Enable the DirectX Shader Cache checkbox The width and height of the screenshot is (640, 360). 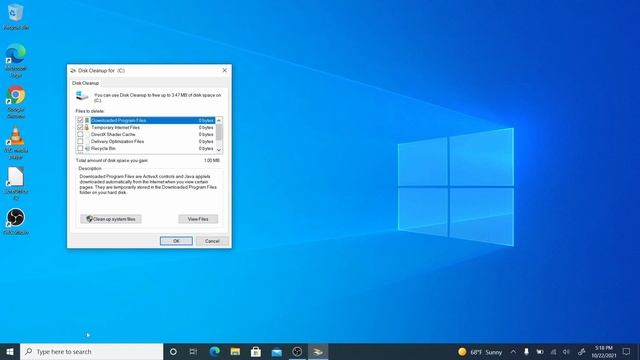pyautogui.click(x=80, y=134)
